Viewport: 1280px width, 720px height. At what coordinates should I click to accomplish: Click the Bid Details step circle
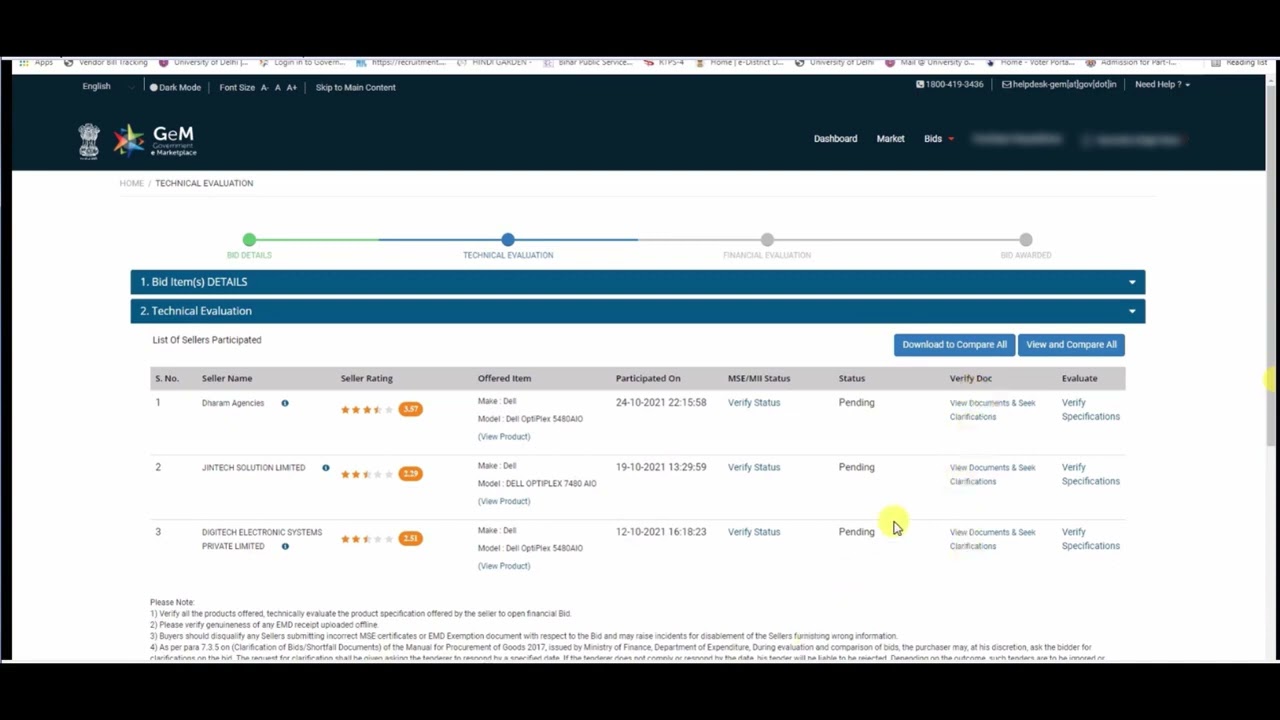[x=249, y=240]
